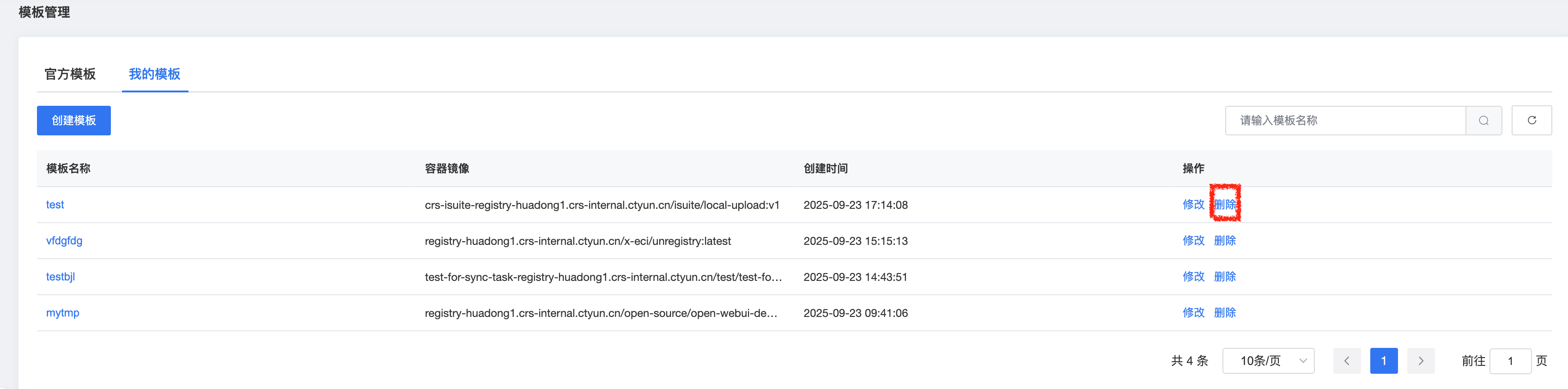This screenshot has height=389, width=1568.
Task: Click the refresh list icon
Action: tap(1532, 121)
